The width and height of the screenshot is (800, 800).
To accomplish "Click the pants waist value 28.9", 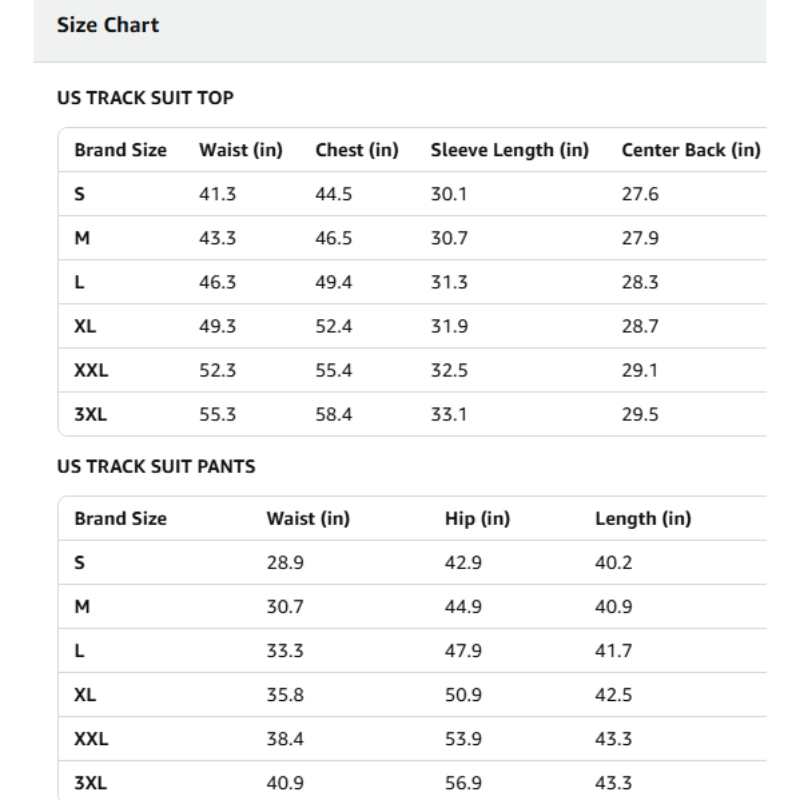I will [285, 563].
